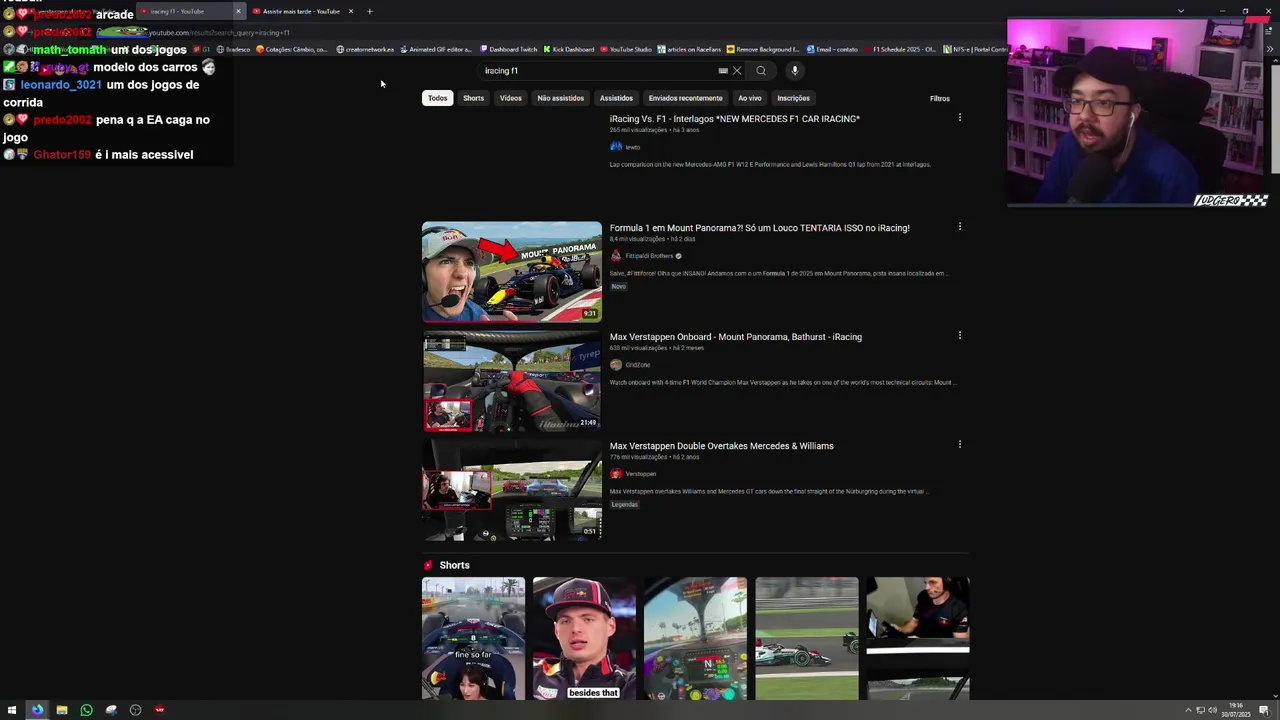Select the Inscrições filter chip
The height and width of the screenshot is (720, 1280).
(794, 98)
